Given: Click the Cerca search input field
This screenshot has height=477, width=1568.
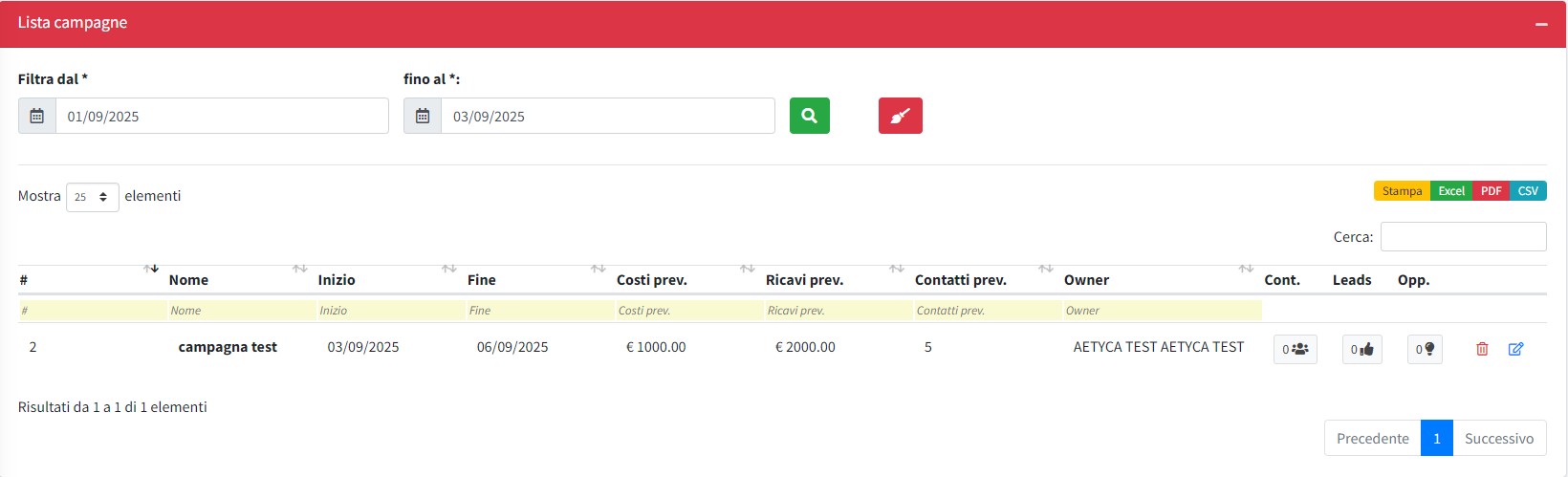Looking at the screenshot, I should click(1463, 236).
